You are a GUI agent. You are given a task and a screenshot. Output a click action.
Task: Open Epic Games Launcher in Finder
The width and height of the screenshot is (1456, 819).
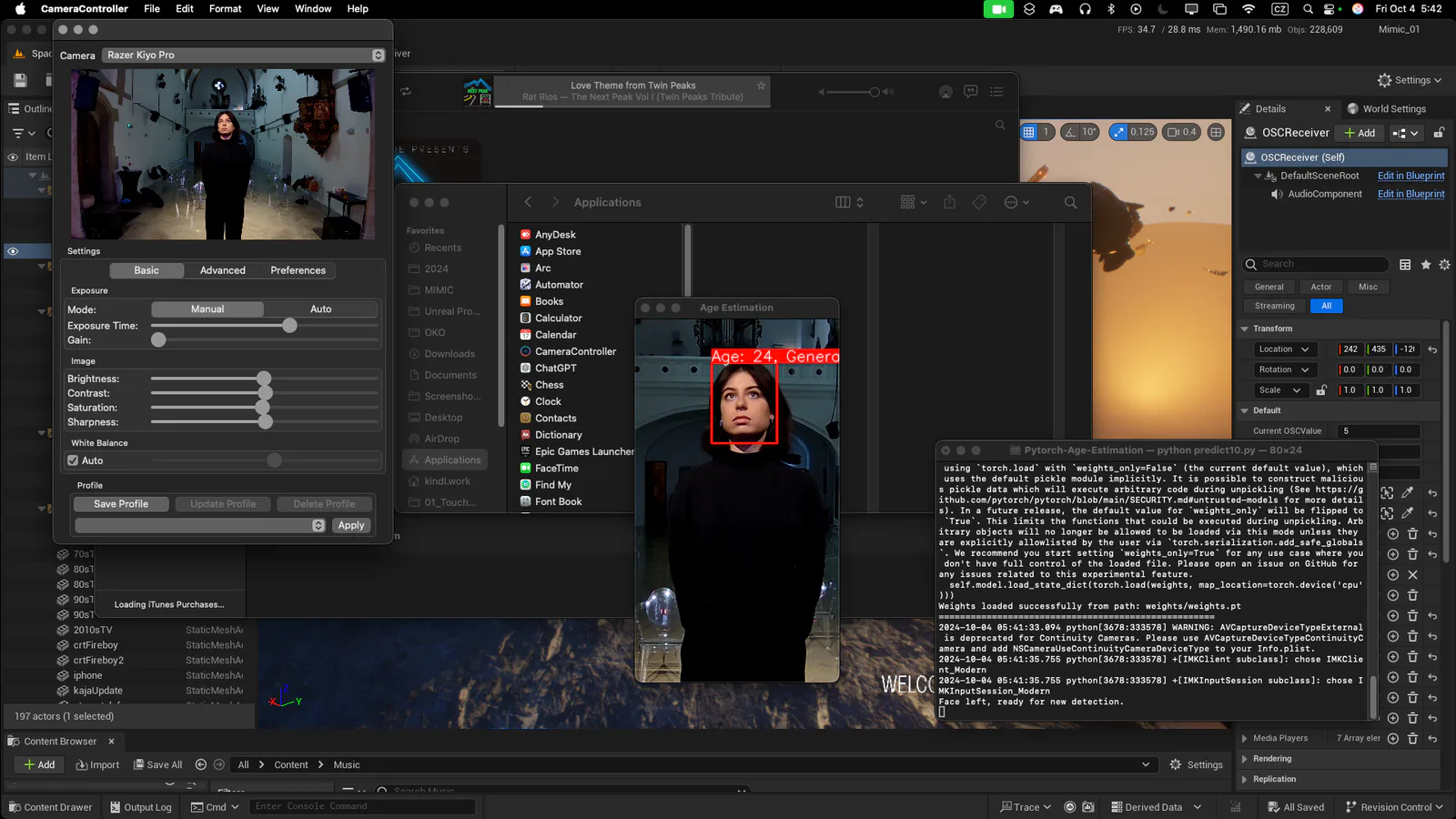click(584, 451)
